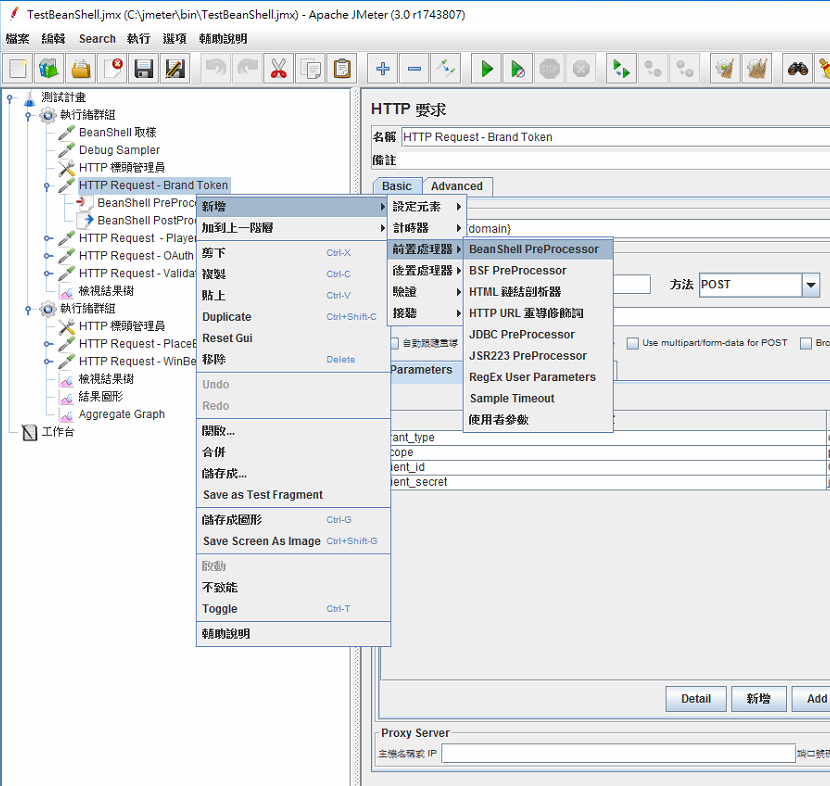The image size is (830, 786).
Task: Click the Toggle enable/disable toolbar icon
Action: 446,69
